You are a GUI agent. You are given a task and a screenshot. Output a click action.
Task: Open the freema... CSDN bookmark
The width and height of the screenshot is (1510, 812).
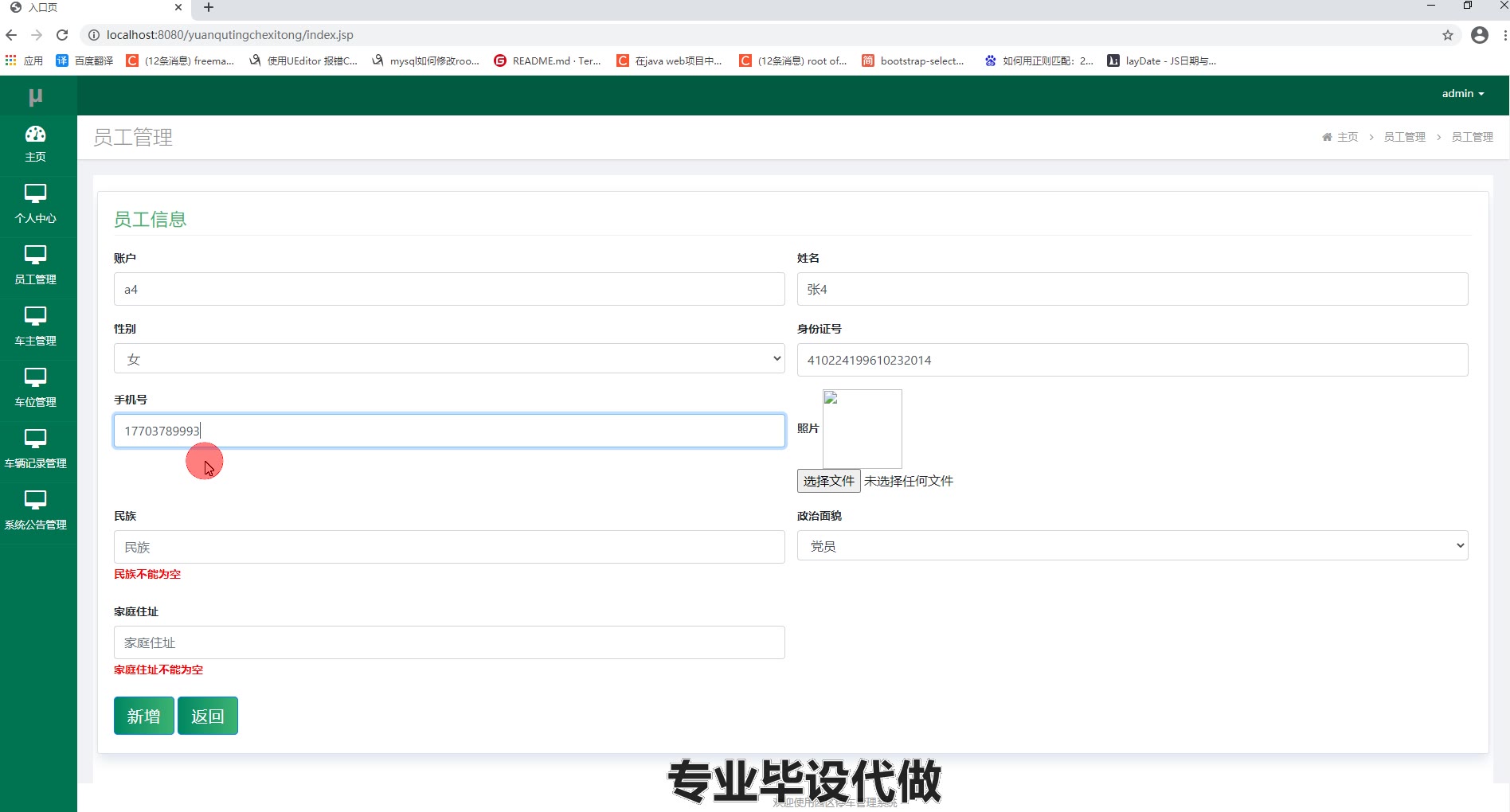pos(180,61)
